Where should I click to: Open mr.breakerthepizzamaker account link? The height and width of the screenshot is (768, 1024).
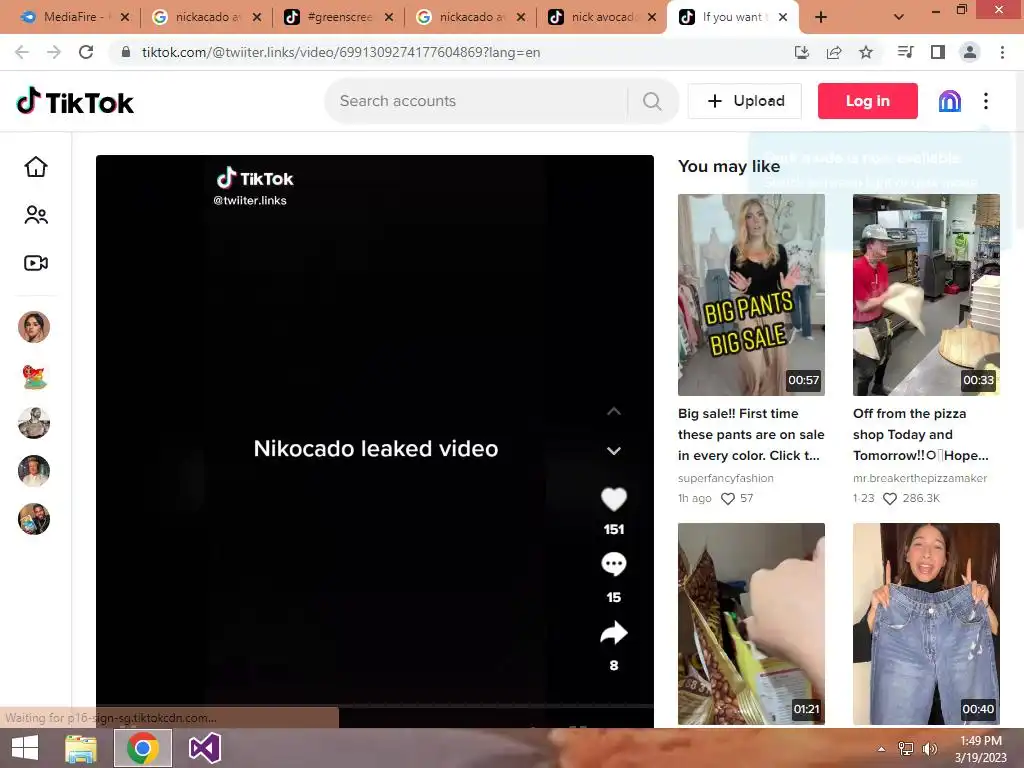pyautogui.click(x=920, y=478)
